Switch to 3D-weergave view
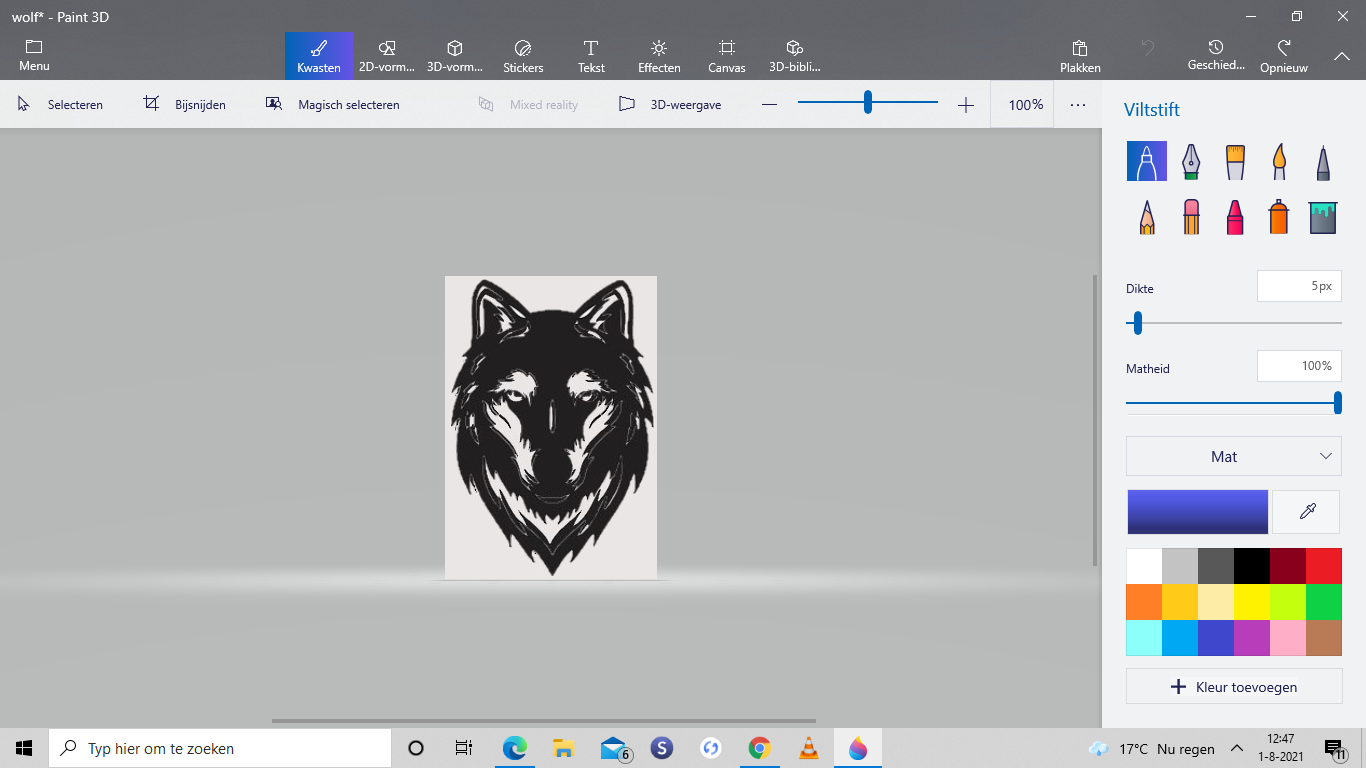This screenshot has width=1366, height=768. (669, 104)
